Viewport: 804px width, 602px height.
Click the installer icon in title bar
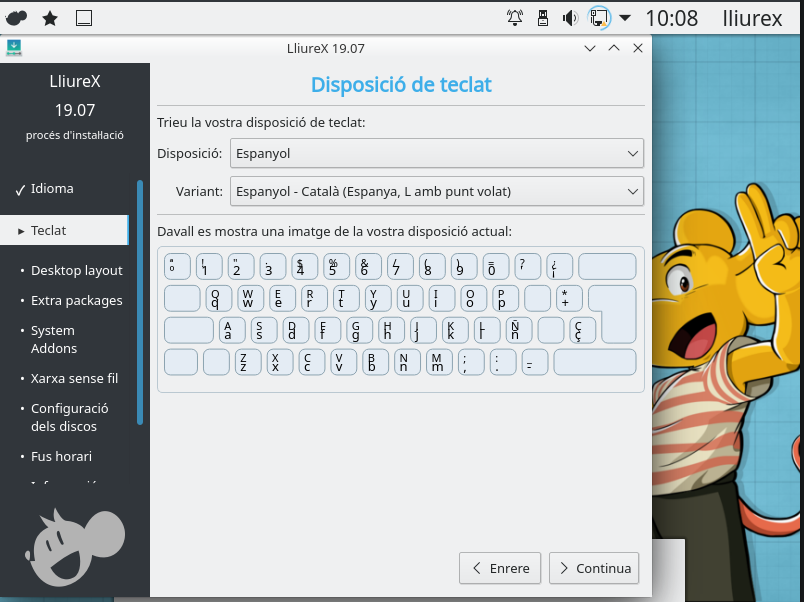(14, 47)
